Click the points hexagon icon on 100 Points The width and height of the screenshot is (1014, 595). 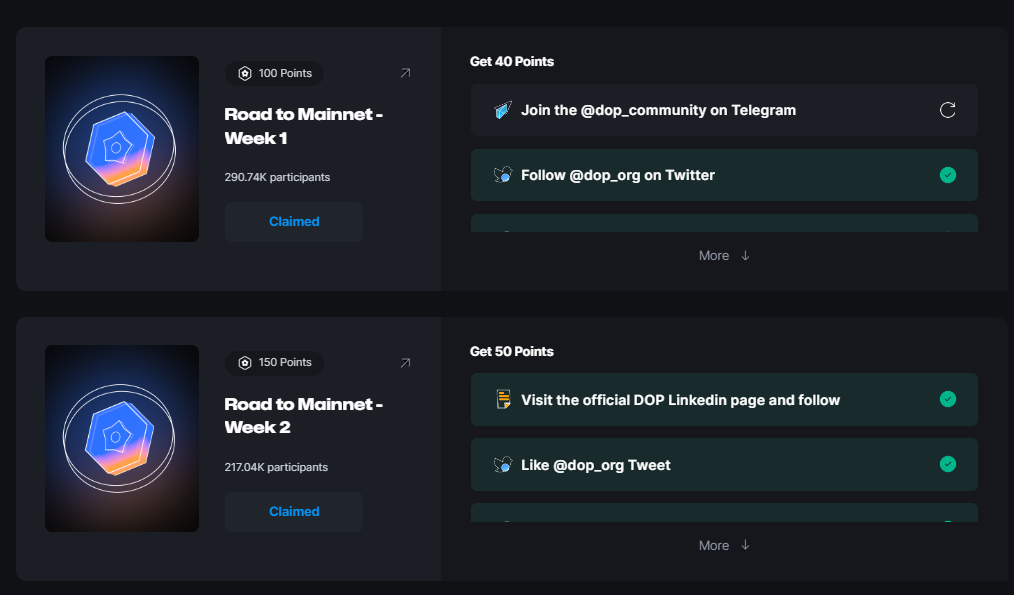tap(244, 73)
